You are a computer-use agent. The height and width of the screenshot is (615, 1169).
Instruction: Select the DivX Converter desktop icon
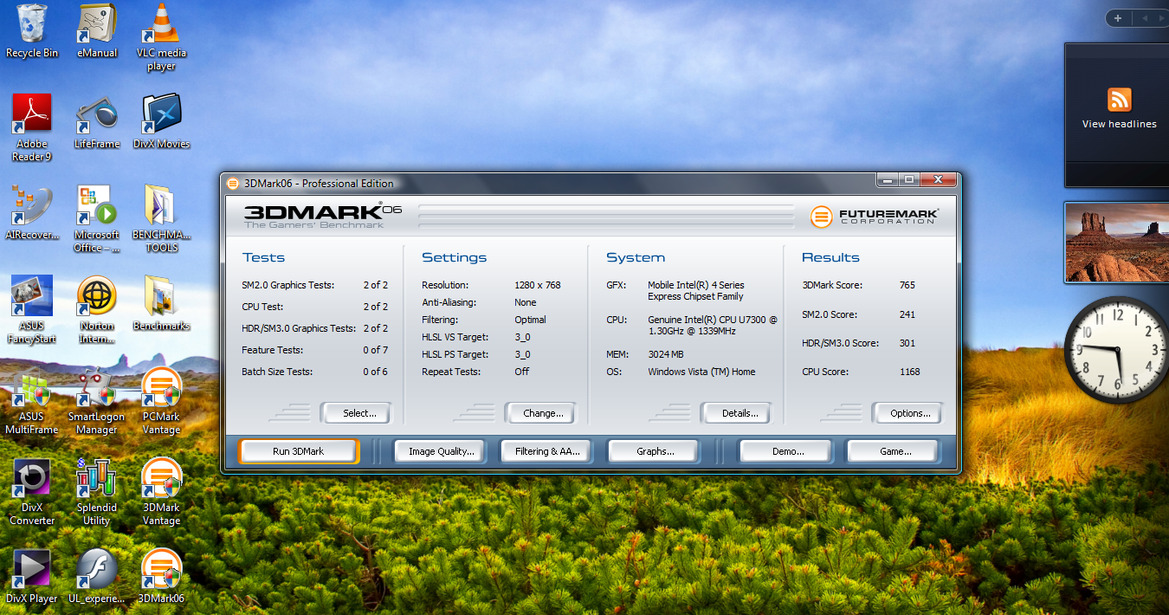click(31, 491)
